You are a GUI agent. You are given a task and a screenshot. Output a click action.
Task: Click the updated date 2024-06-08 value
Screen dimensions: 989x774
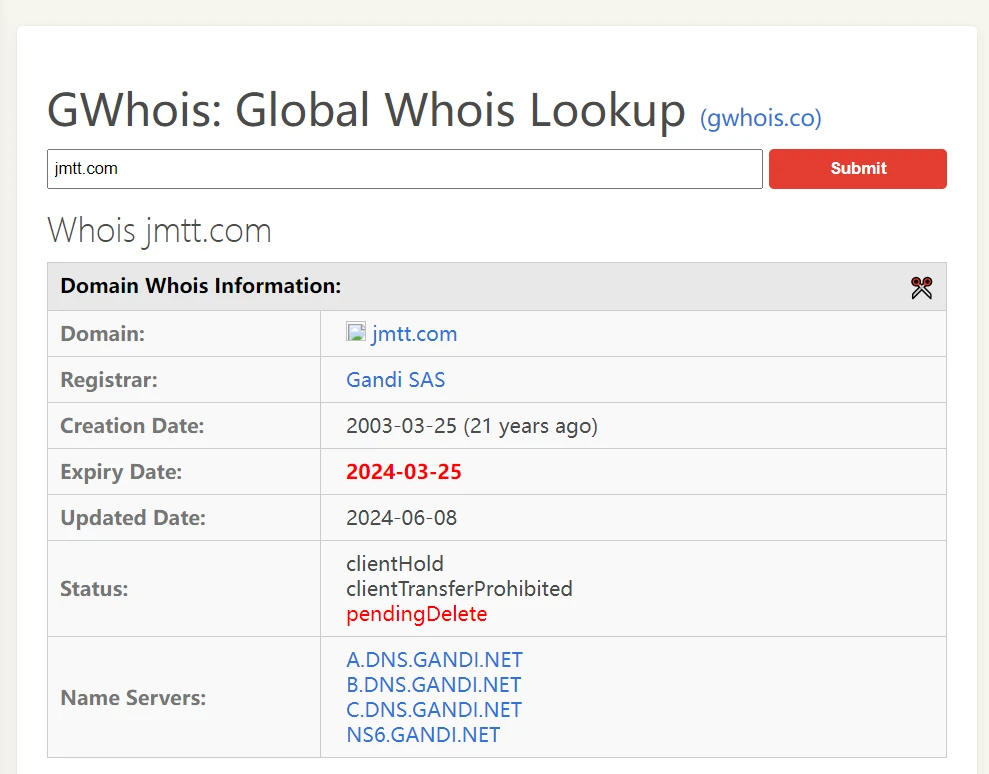coord(401,518)
